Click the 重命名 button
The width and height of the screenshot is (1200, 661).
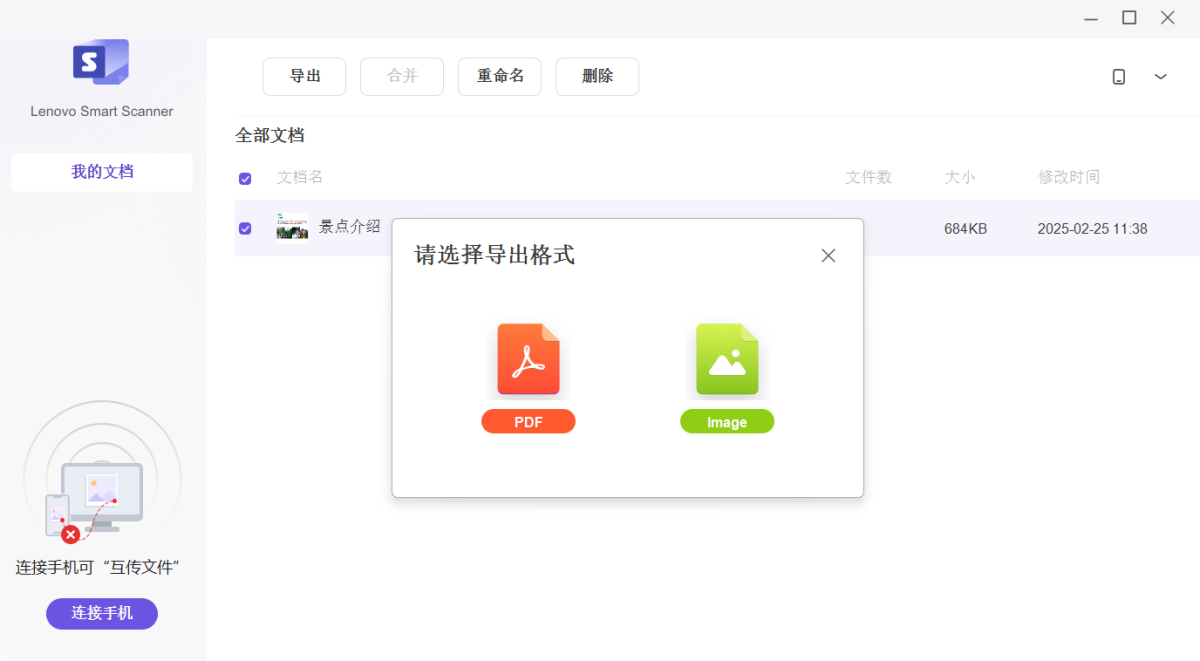point(500,77)
